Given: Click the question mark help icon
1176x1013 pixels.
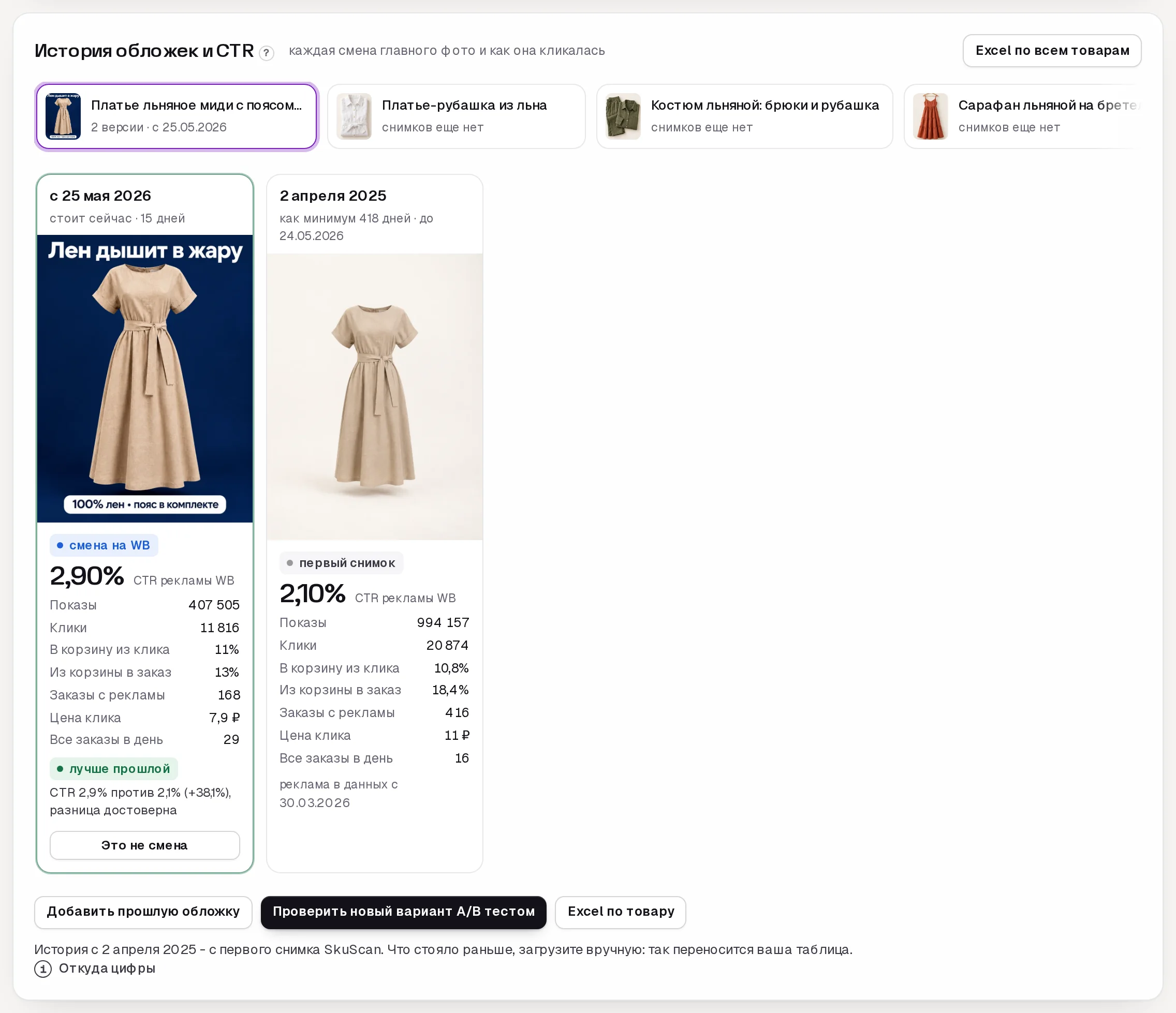Looking at the screenshot, I should tap(266, 53).
